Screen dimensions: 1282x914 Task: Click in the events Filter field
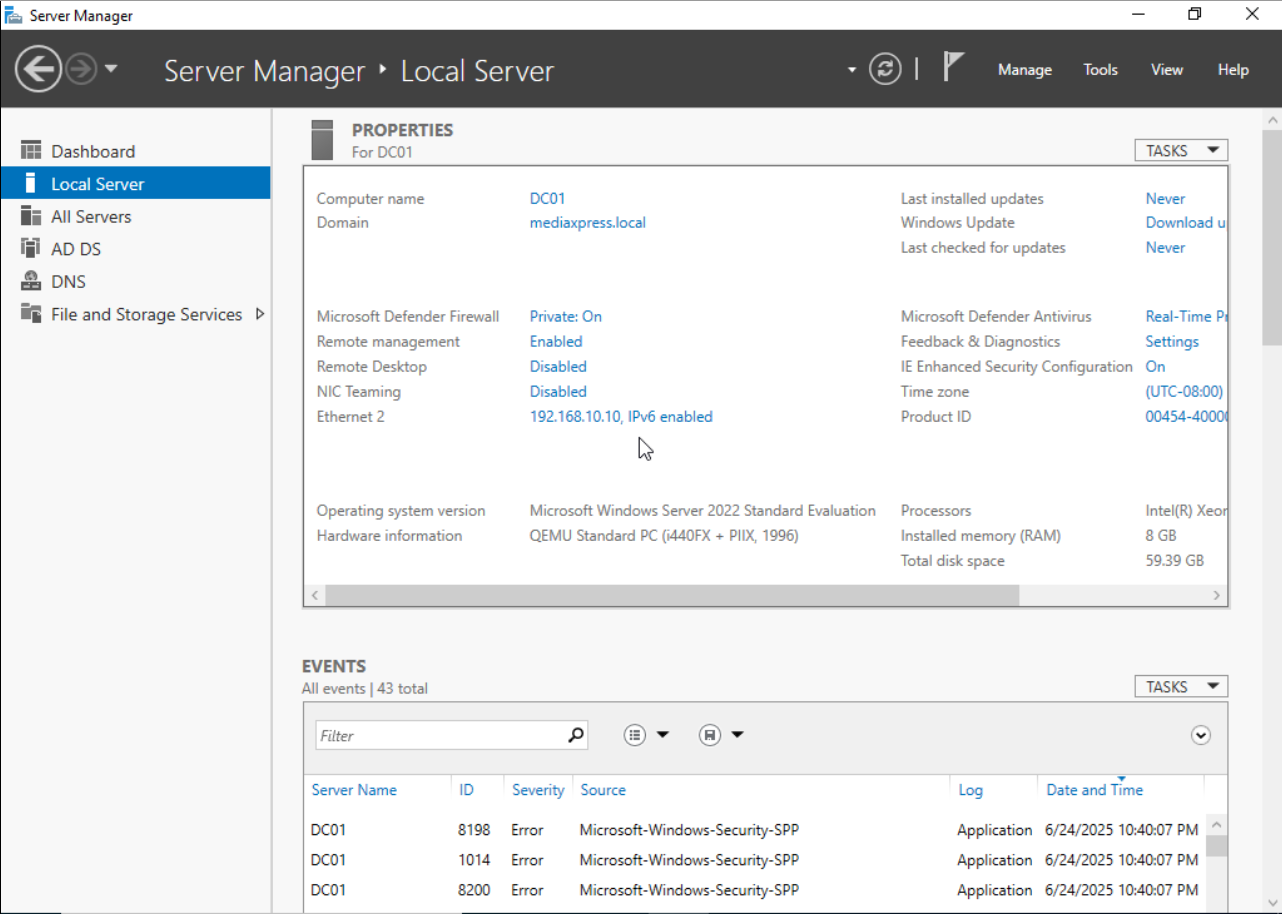pyautogui.click(x=440, y=735)
